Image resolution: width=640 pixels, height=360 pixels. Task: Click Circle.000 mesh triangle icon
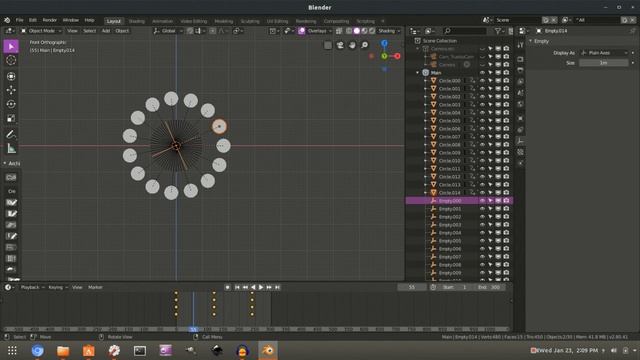[433, 81]
